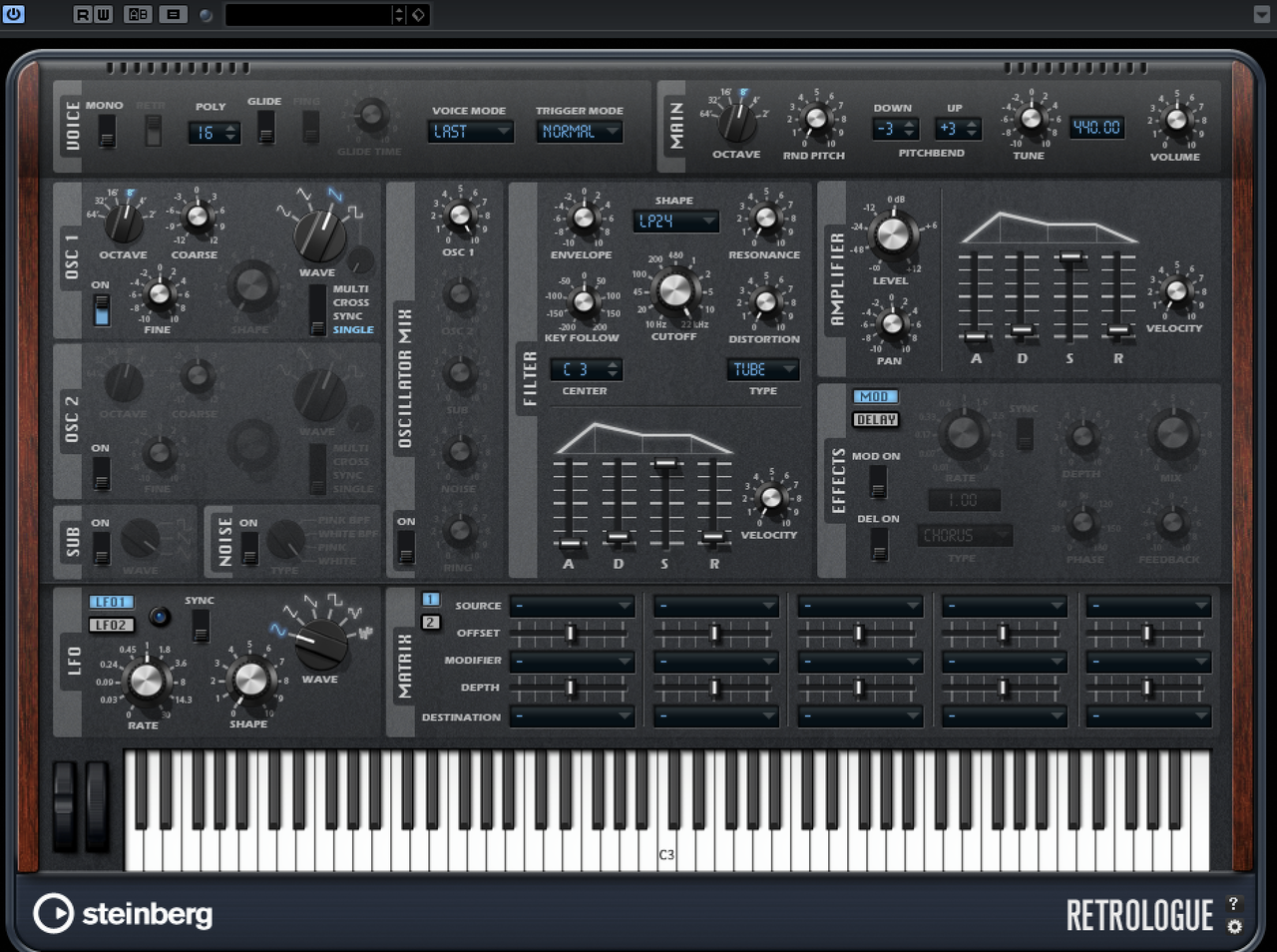Open the first Matrix Source dropdown
This screenshot has width=1277, height=952.
click(x=573, y=605)
